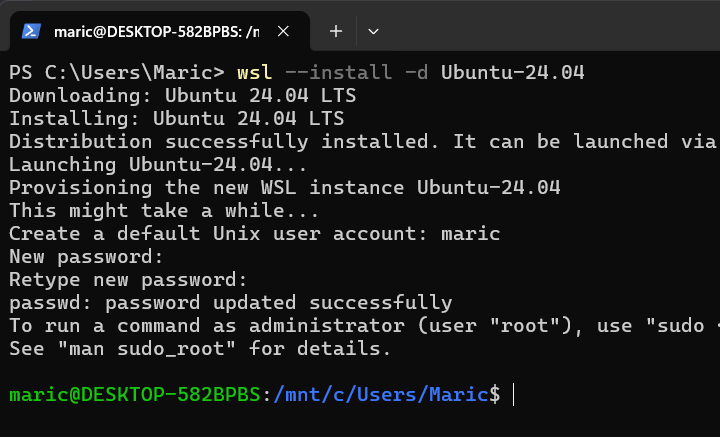The width and height of the screenshot is (720, 437).
Task: Click the green maric@DESKTOP-582BPBS prompt text
Action: pos(136,395)
